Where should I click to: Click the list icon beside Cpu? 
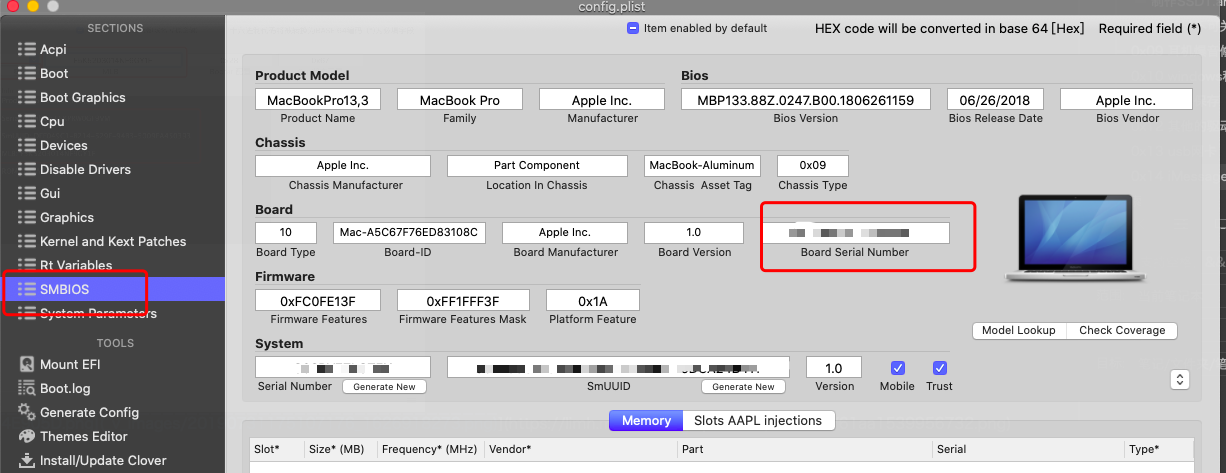click(x=27, y=121)
